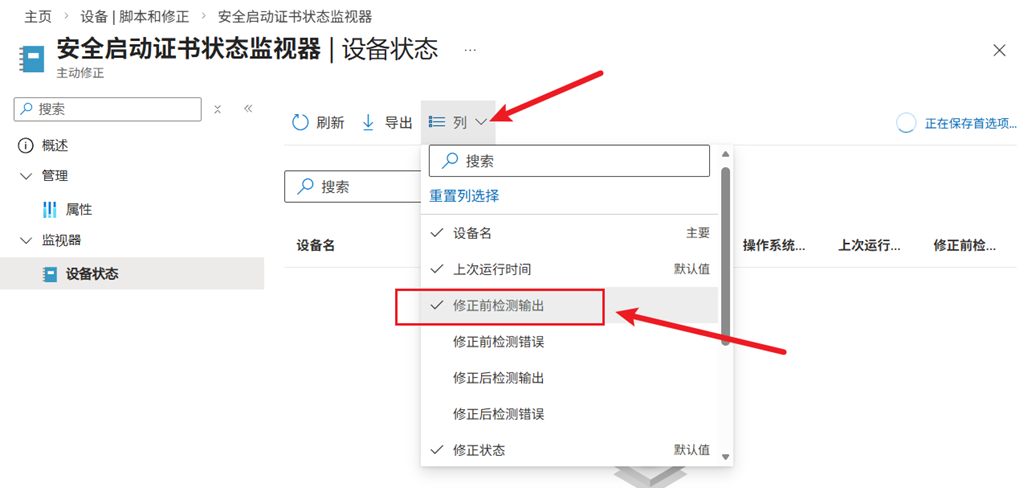Click the chevron next to 列
Image resolution: width=1024 pixels, height=488 pixels.
tap(482, 122)
